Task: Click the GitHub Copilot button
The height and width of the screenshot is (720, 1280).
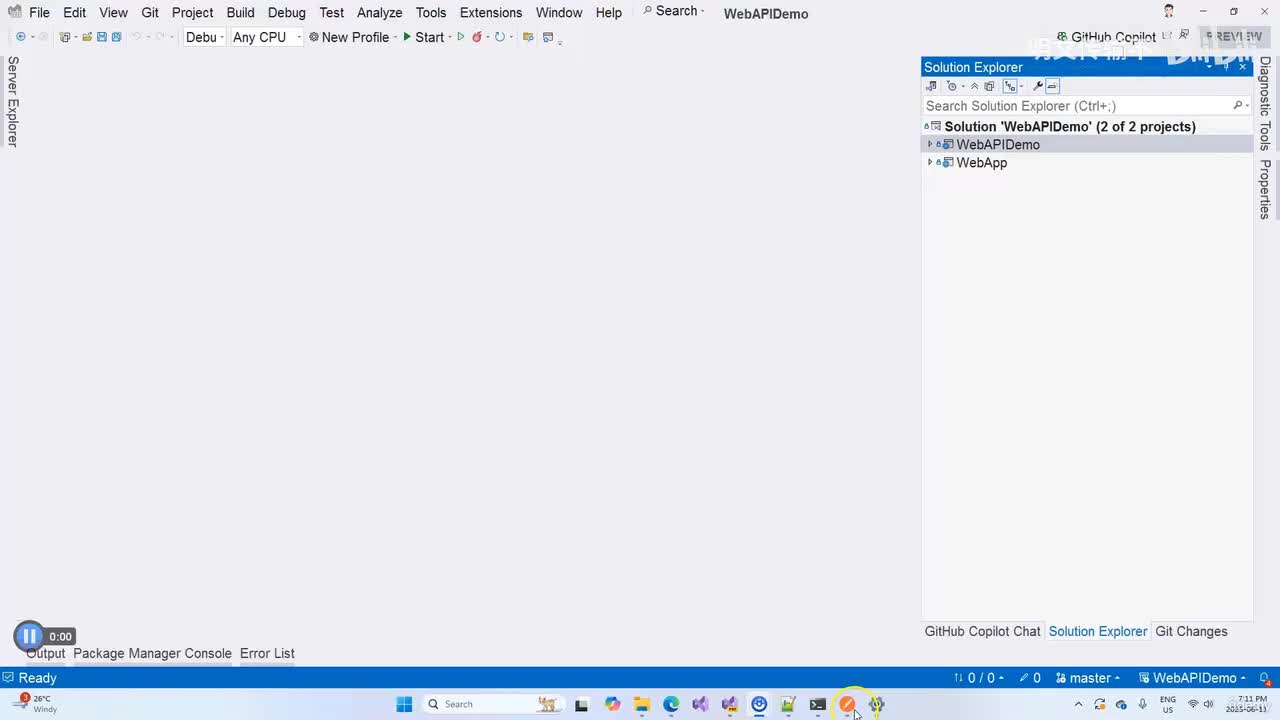Action: pyautogui.click(x=1107, y=37)
